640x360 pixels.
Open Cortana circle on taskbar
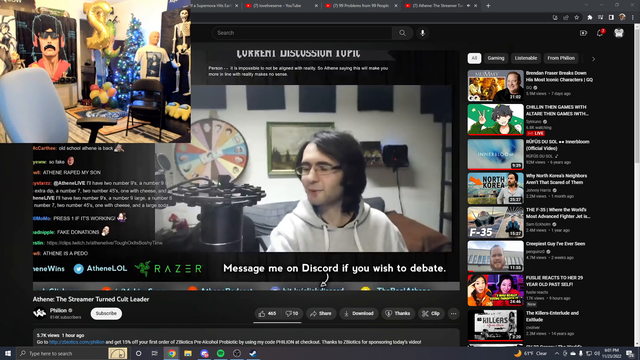[x=138, y=353]
